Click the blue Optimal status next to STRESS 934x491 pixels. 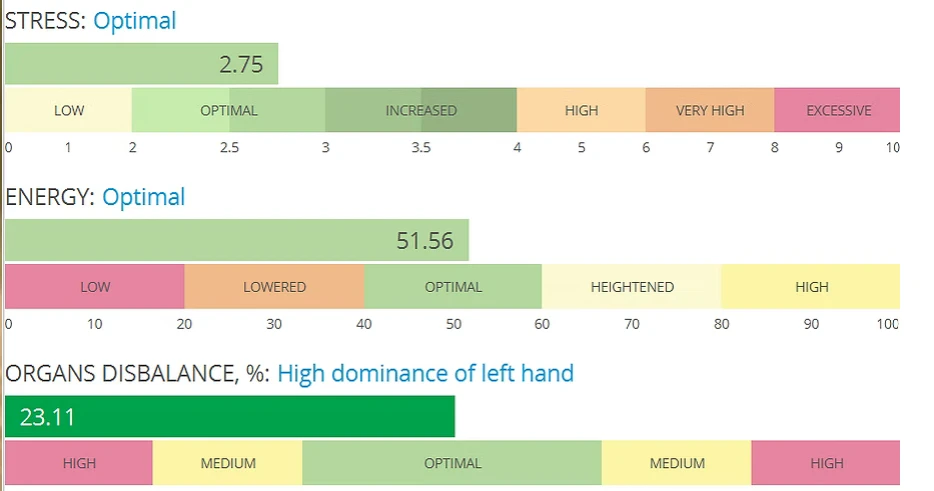tap(135, 20)
